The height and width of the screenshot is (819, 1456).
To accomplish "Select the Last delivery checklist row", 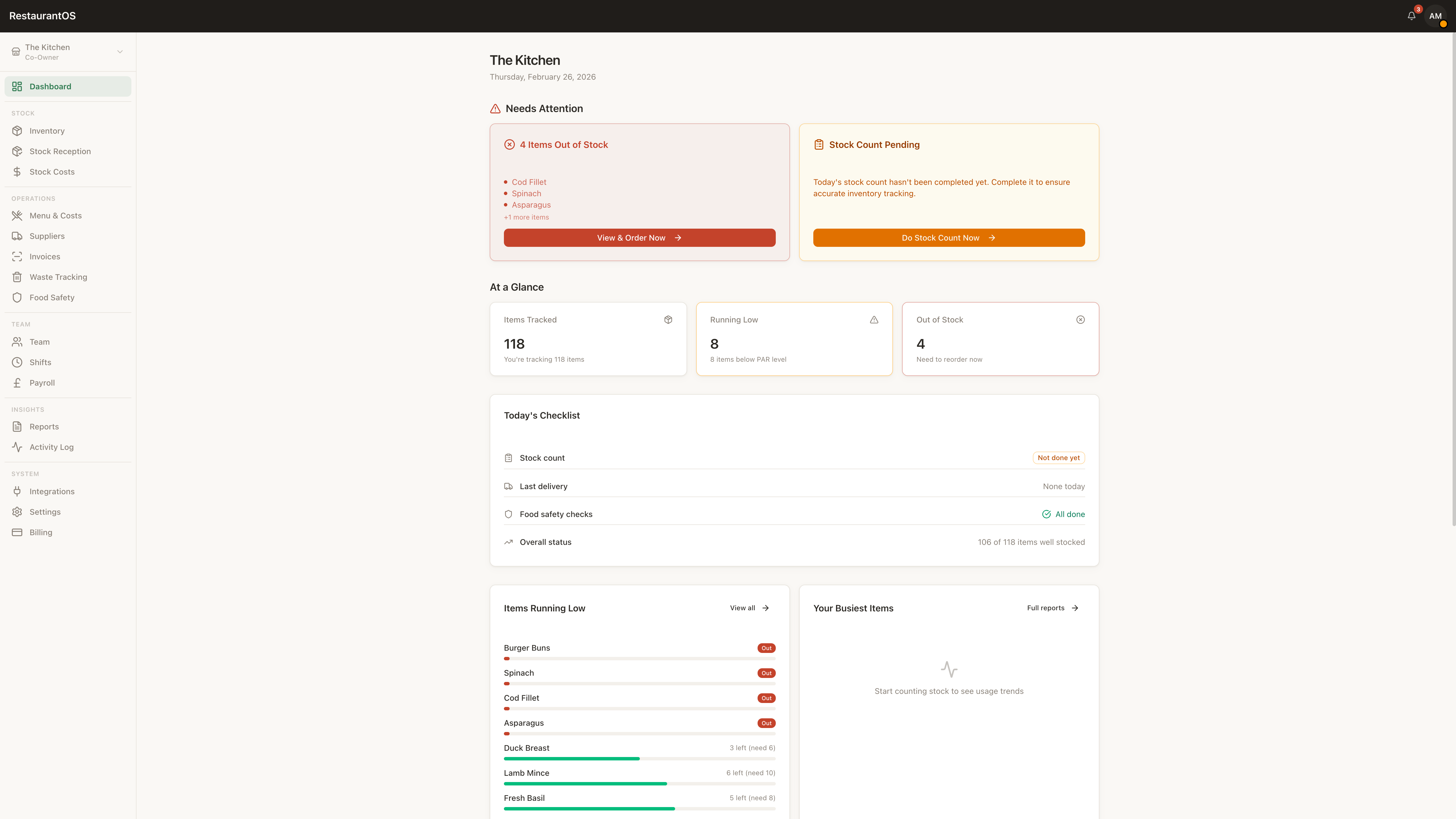I will pos(794,486).
